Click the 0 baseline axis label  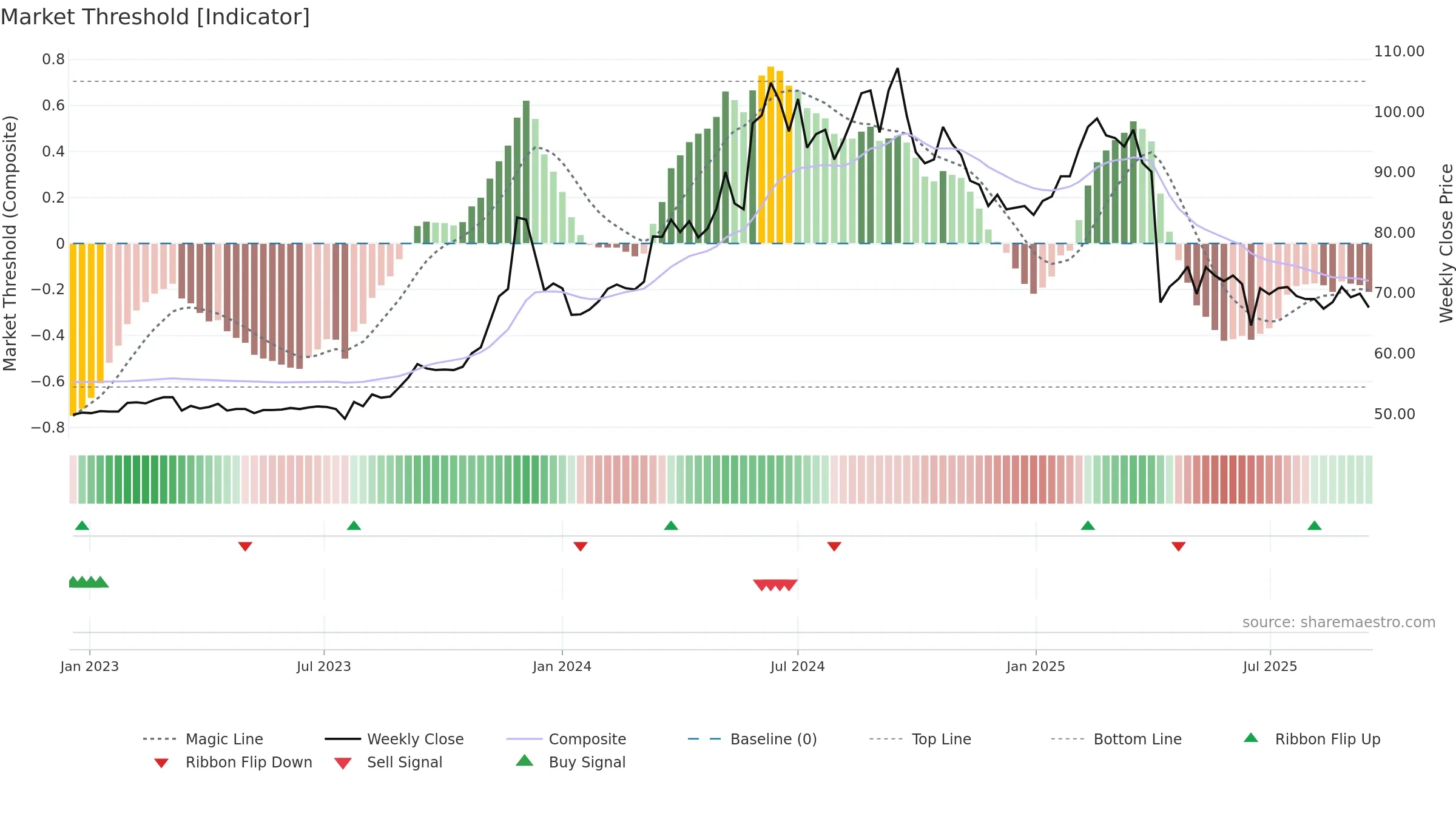coord(60,244)
